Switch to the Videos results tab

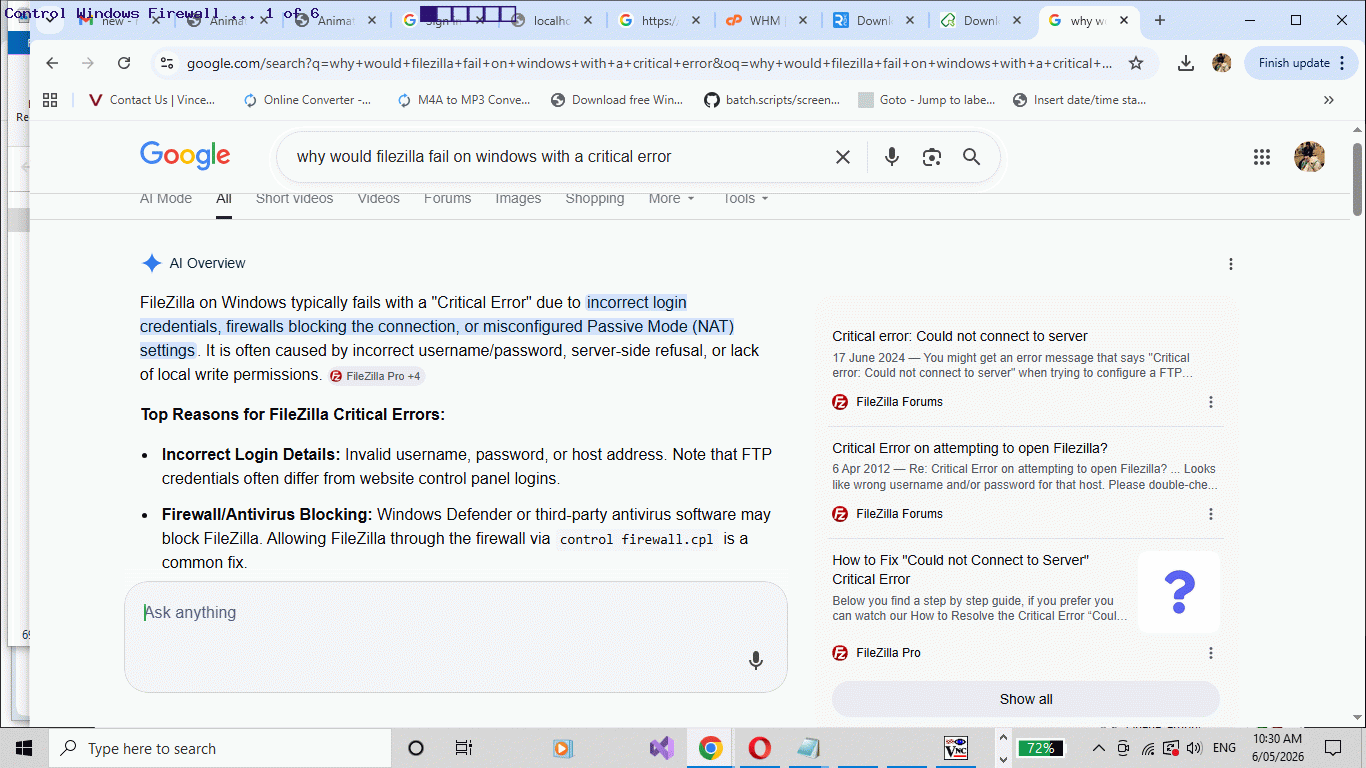(x=379, y=198)
